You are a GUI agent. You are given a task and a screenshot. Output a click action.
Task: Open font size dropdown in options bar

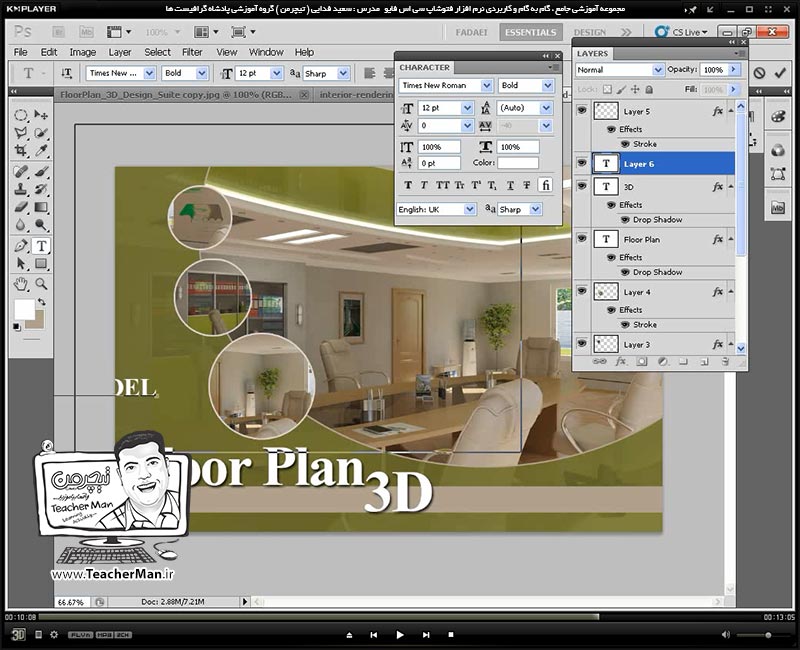(277, 73)
